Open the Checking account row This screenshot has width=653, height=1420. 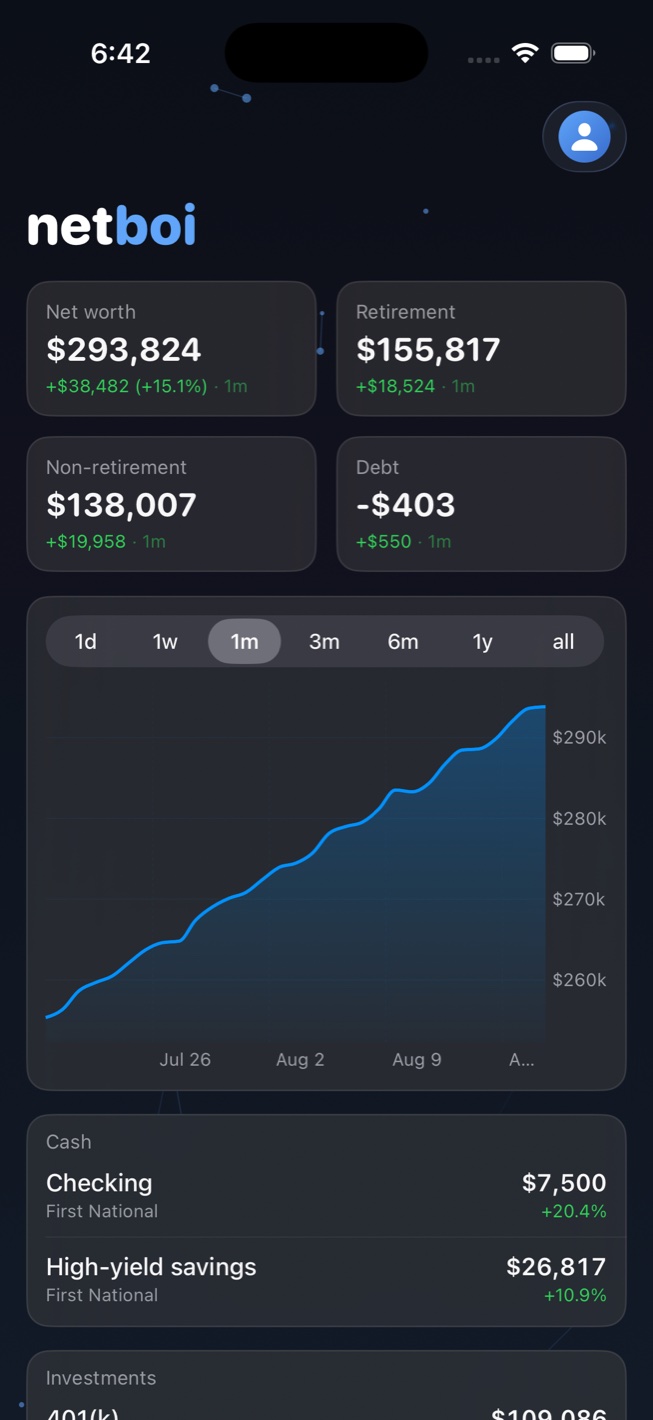(x=326, y=1195)
